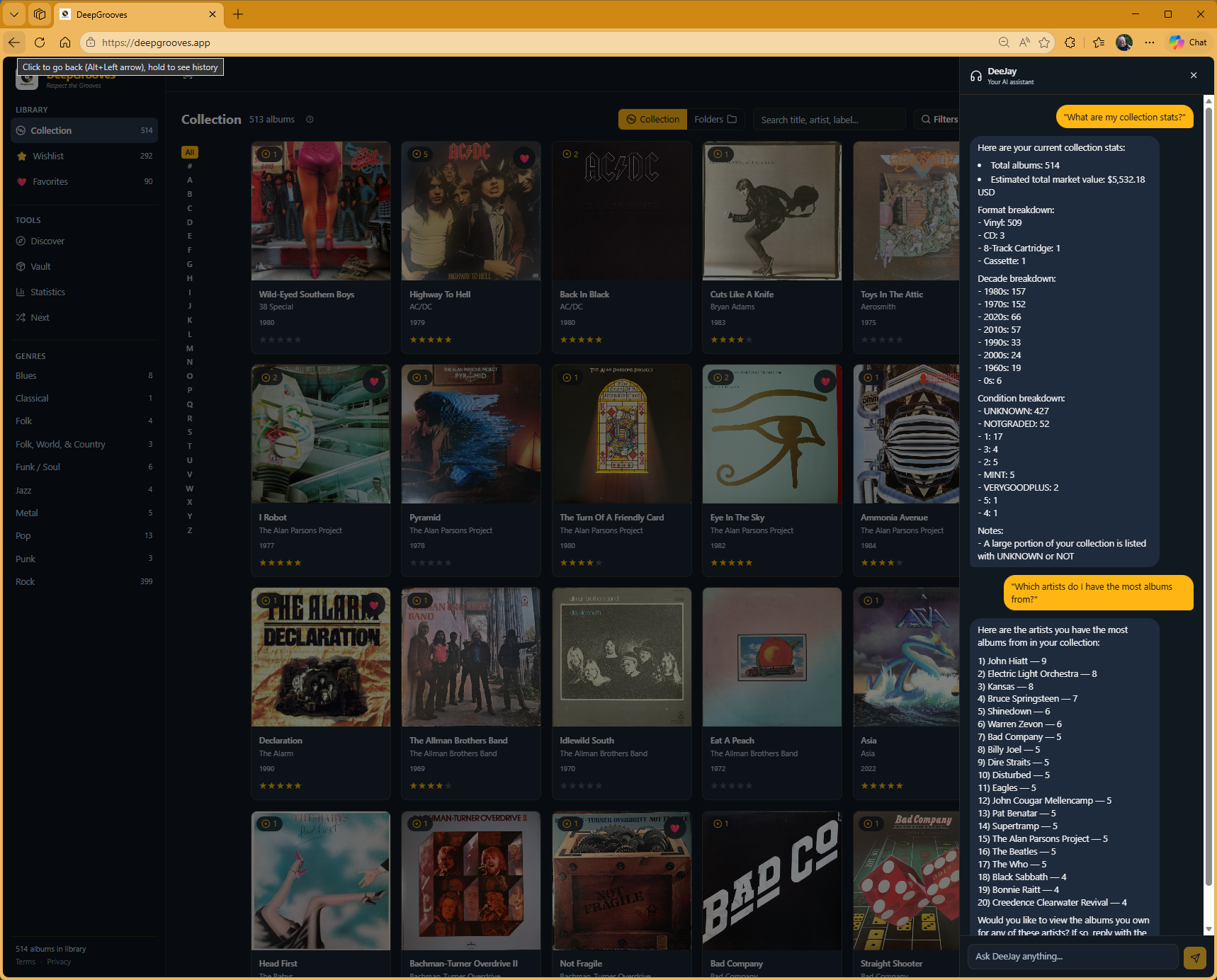Viewport: 1217px width, 980px height.
Task: Open a new browser tab
Action: point(238,14)
